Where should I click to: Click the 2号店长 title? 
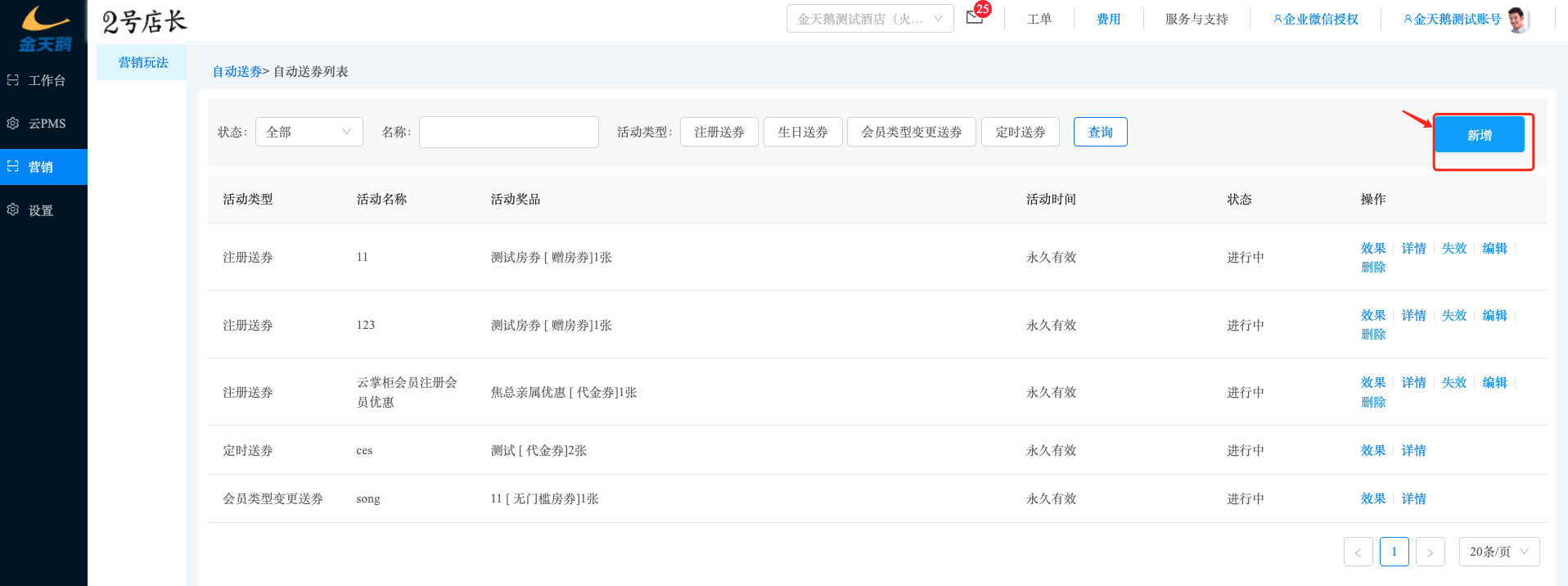pyautogui.click(x=144, y=21)
